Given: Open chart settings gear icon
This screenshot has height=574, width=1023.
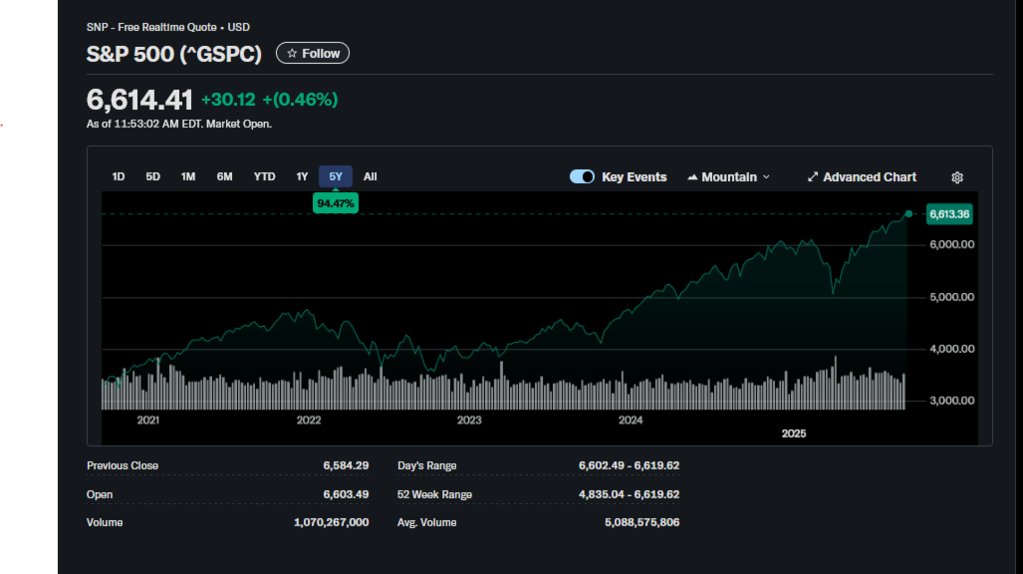Looking at the screenshot, I should pyautogui.click(x=957, y=177).
